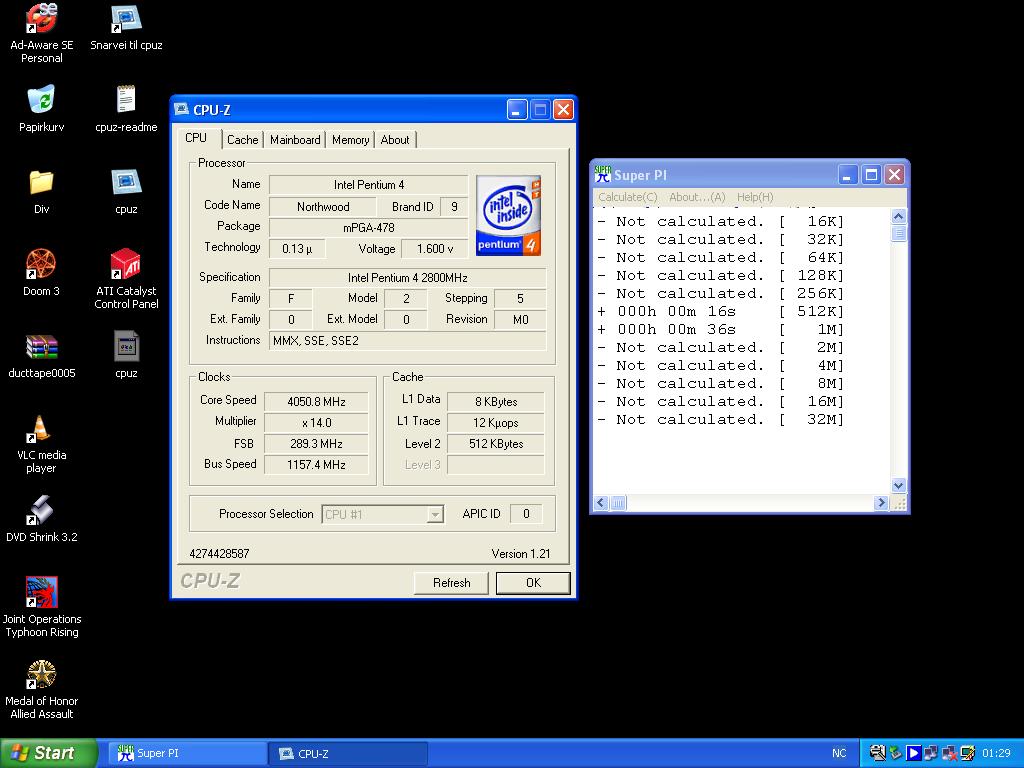Launch Joint Operations Typhoon Rising icon
This screenshot has width=1024, height=768.
41,592
